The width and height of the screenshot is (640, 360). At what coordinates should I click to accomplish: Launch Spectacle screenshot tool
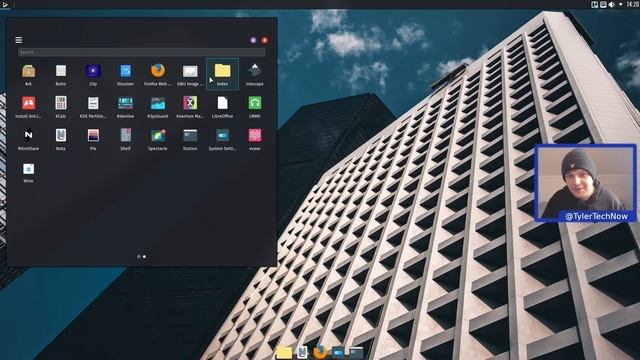click(x=158, y=139)
